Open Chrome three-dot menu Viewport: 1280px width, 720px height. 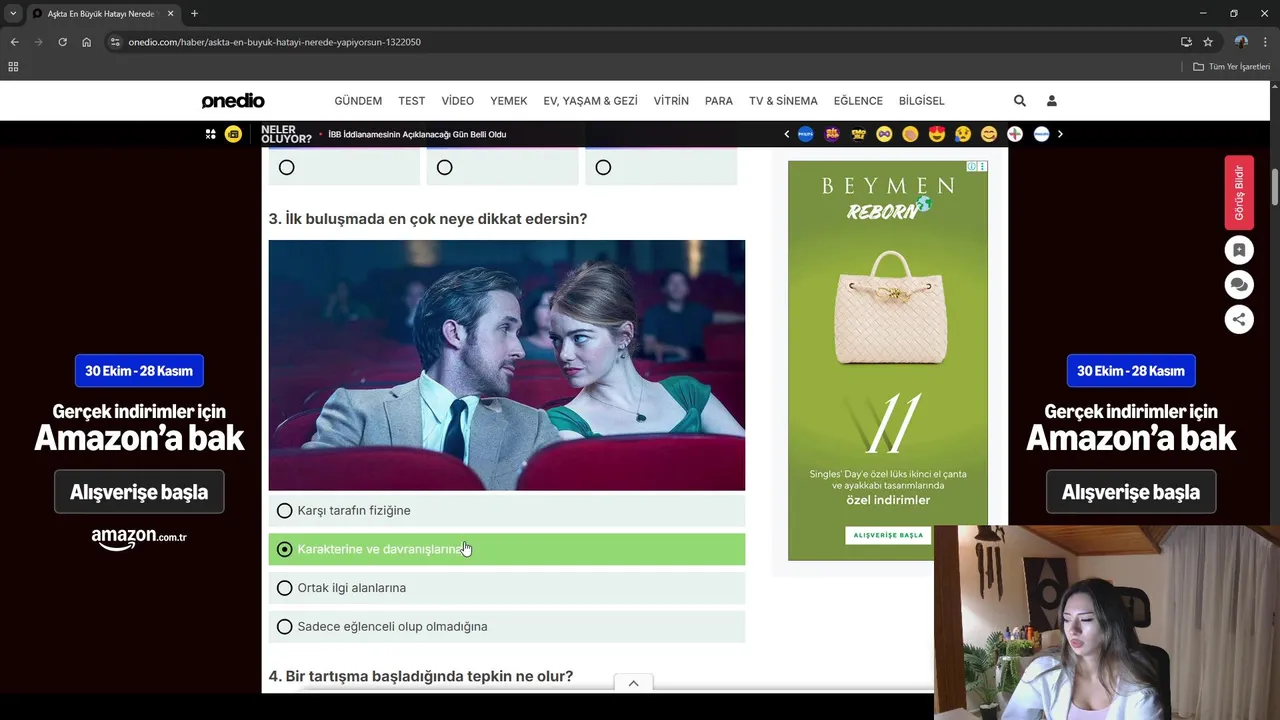pos(1265,42)
